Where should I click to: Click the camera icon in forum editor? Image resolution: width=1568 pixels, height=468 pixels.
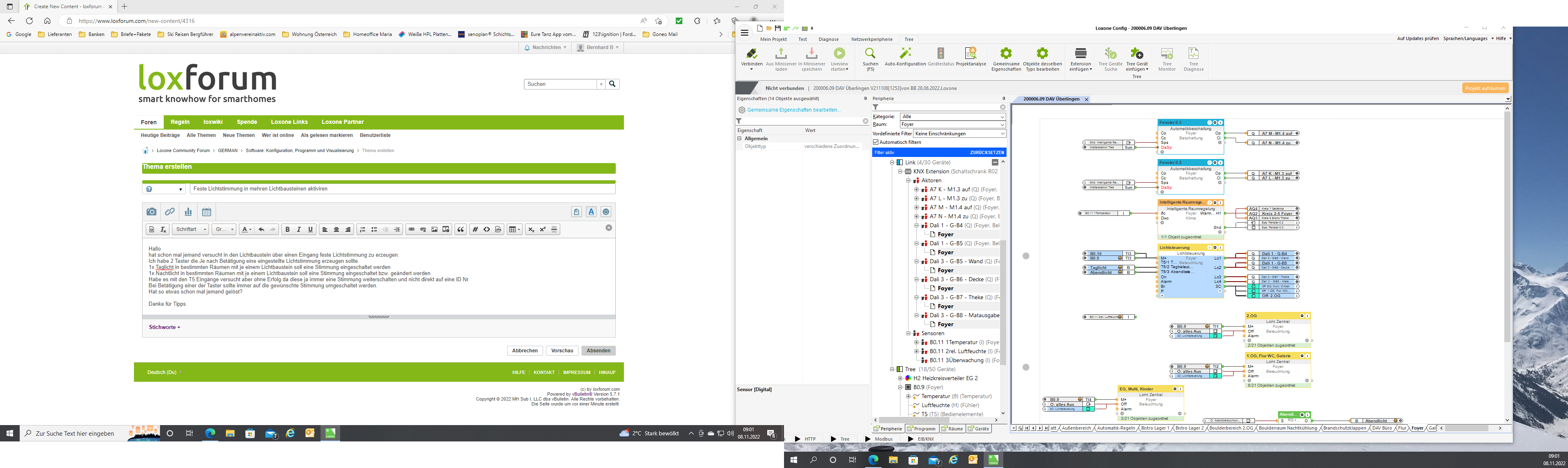pos(151,212)
